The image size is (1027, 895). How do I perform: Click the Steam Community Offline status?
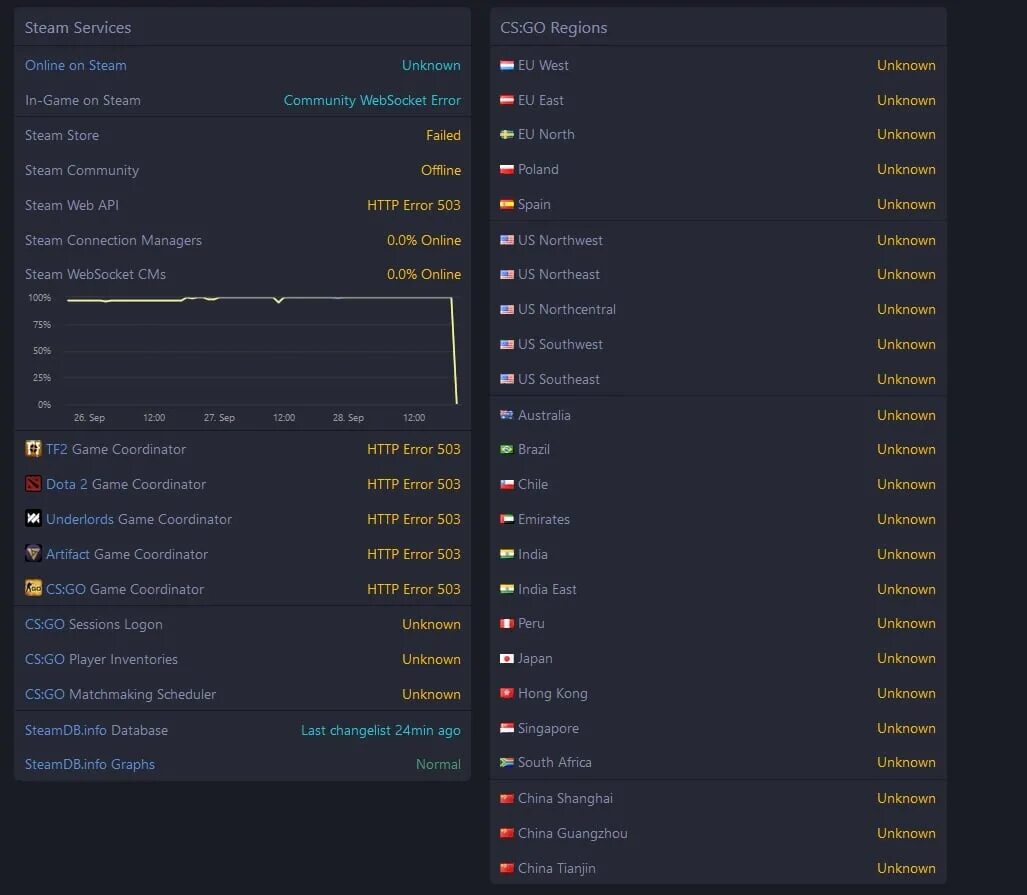(x=441, y=170)
